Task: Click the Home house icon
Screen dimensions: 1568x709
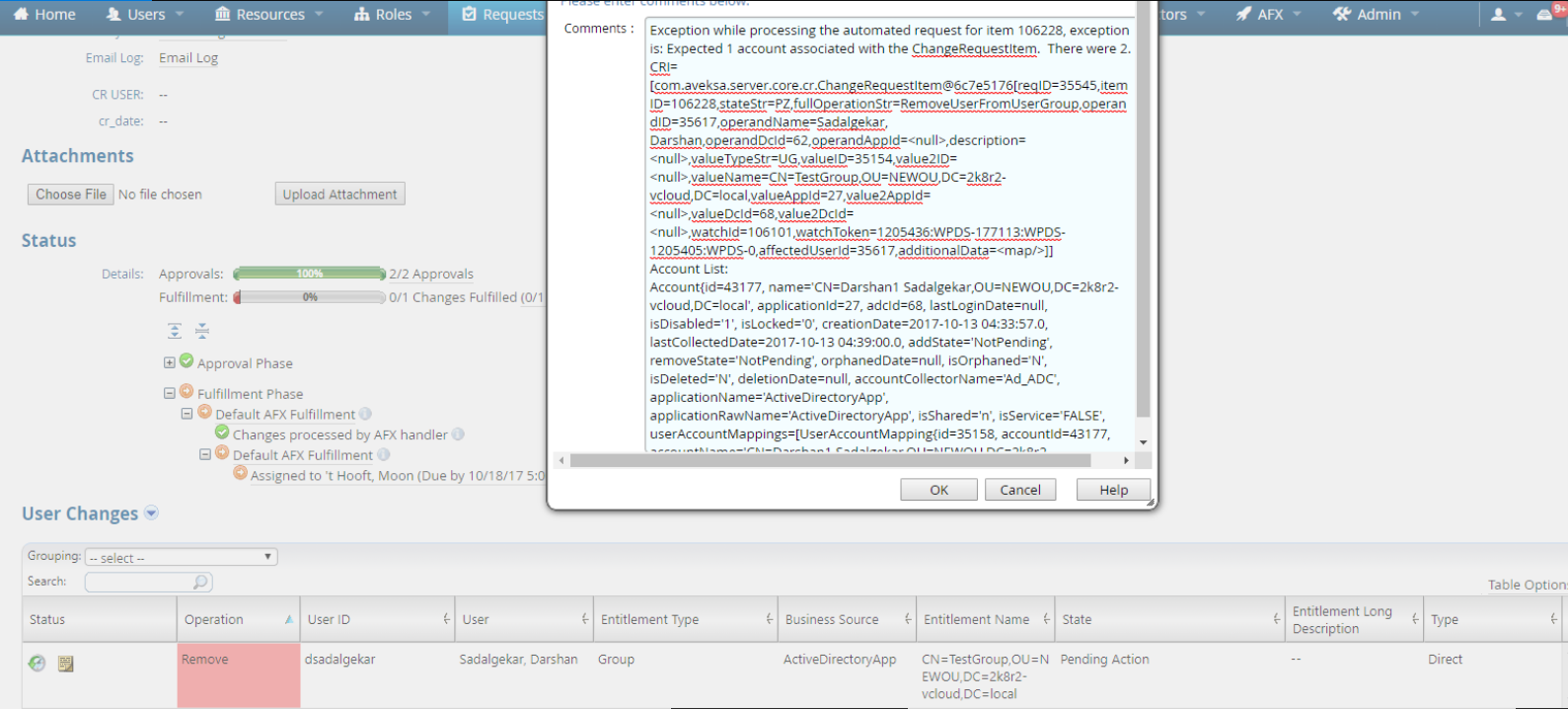Action: (x=21, y=14)
